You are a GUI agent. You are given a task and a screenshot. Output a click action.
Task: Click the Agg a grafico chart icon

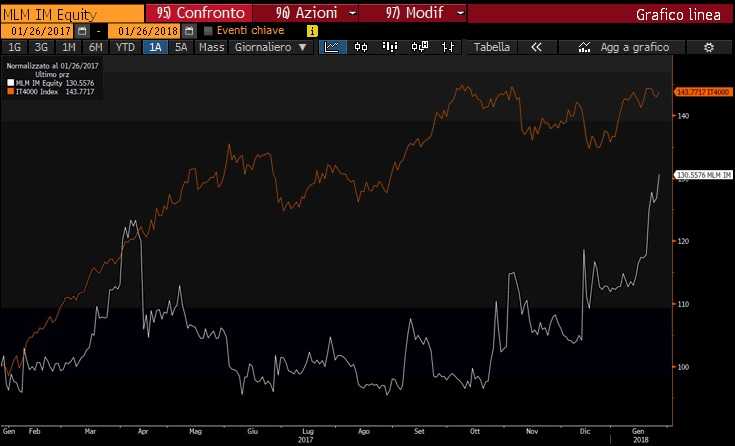pyautogui.click(x=584, y=47)
